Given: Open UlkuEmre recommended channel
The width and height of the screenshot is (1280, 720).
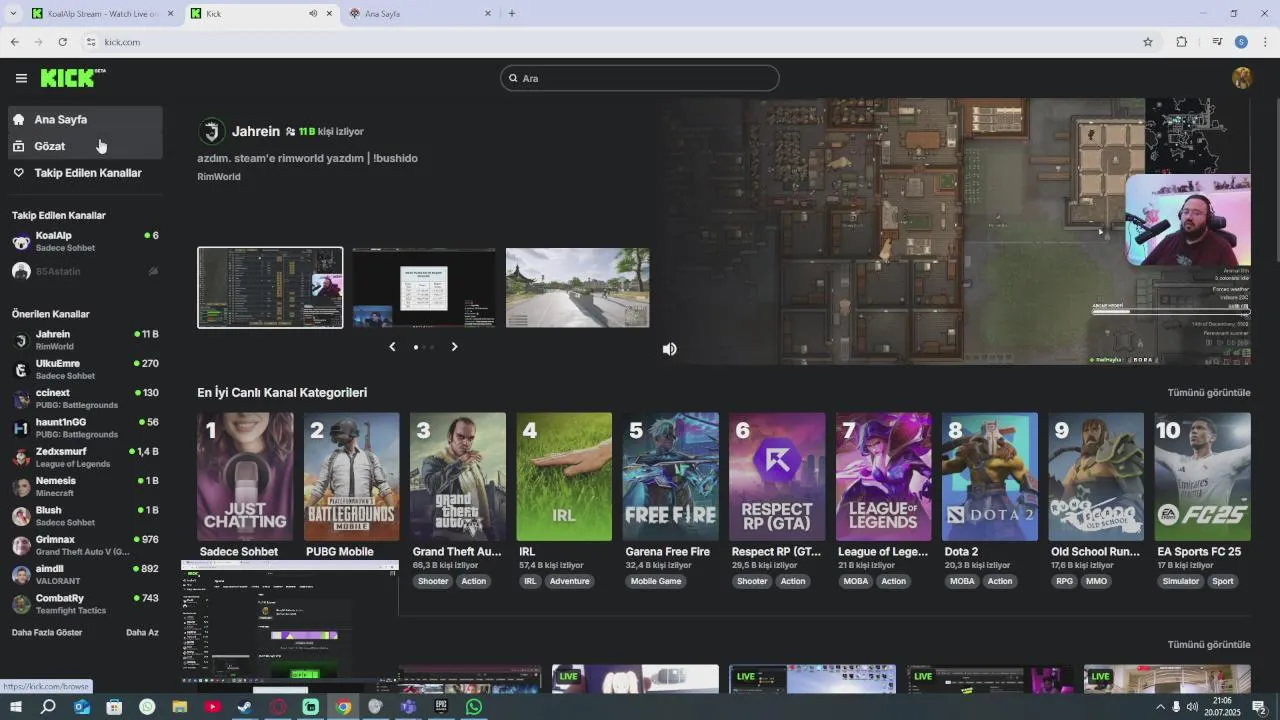Looking at the screenshot, I should coord(85,369).
